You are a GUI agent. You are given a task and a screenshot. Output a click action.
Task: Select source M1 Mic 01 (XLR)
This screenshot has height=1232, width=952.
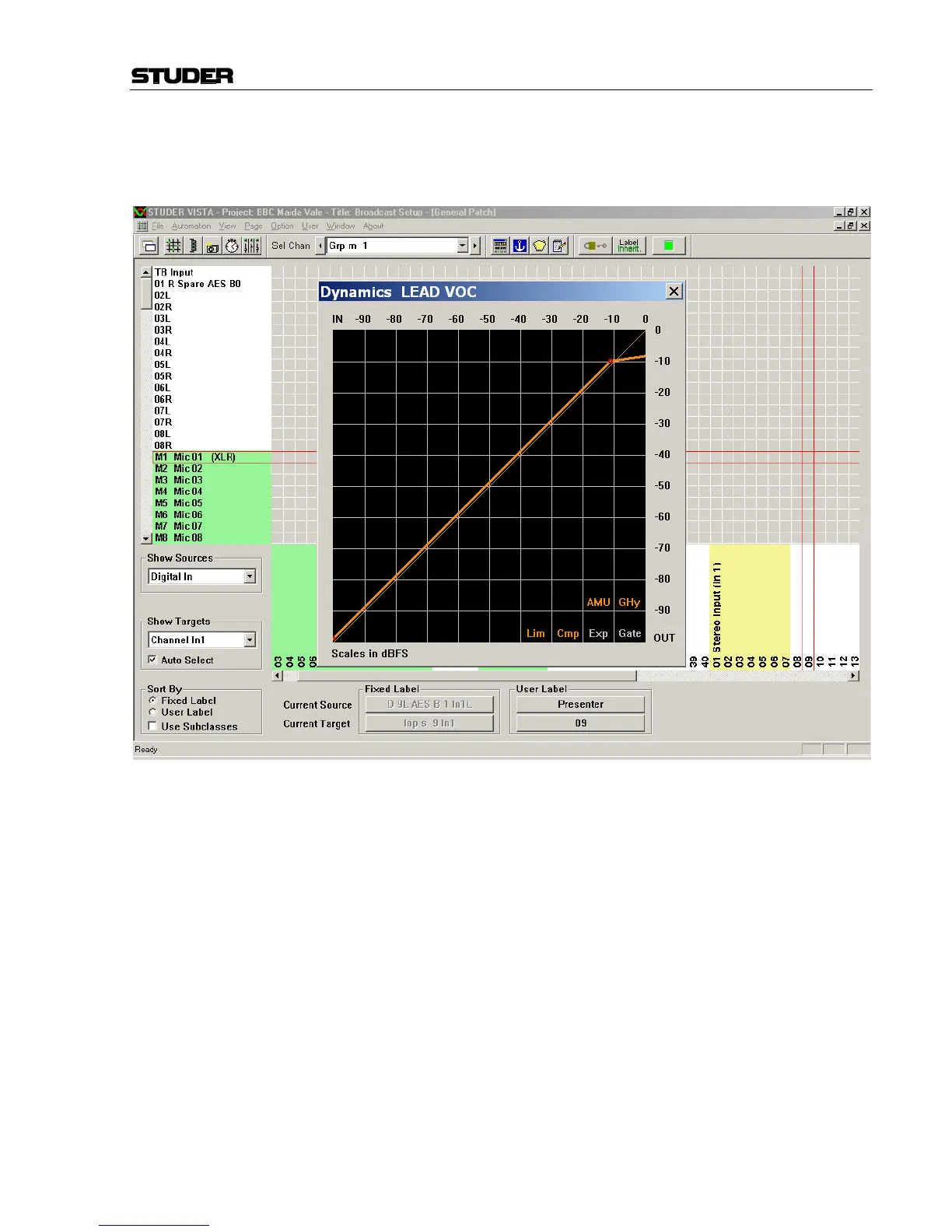click(x=212, y=457)
